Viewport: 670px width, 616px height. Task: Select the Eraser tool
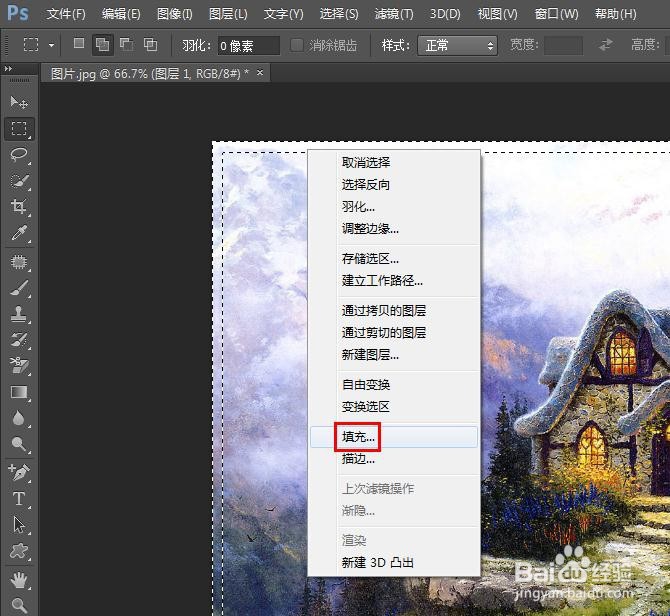(x=19, y=366)
